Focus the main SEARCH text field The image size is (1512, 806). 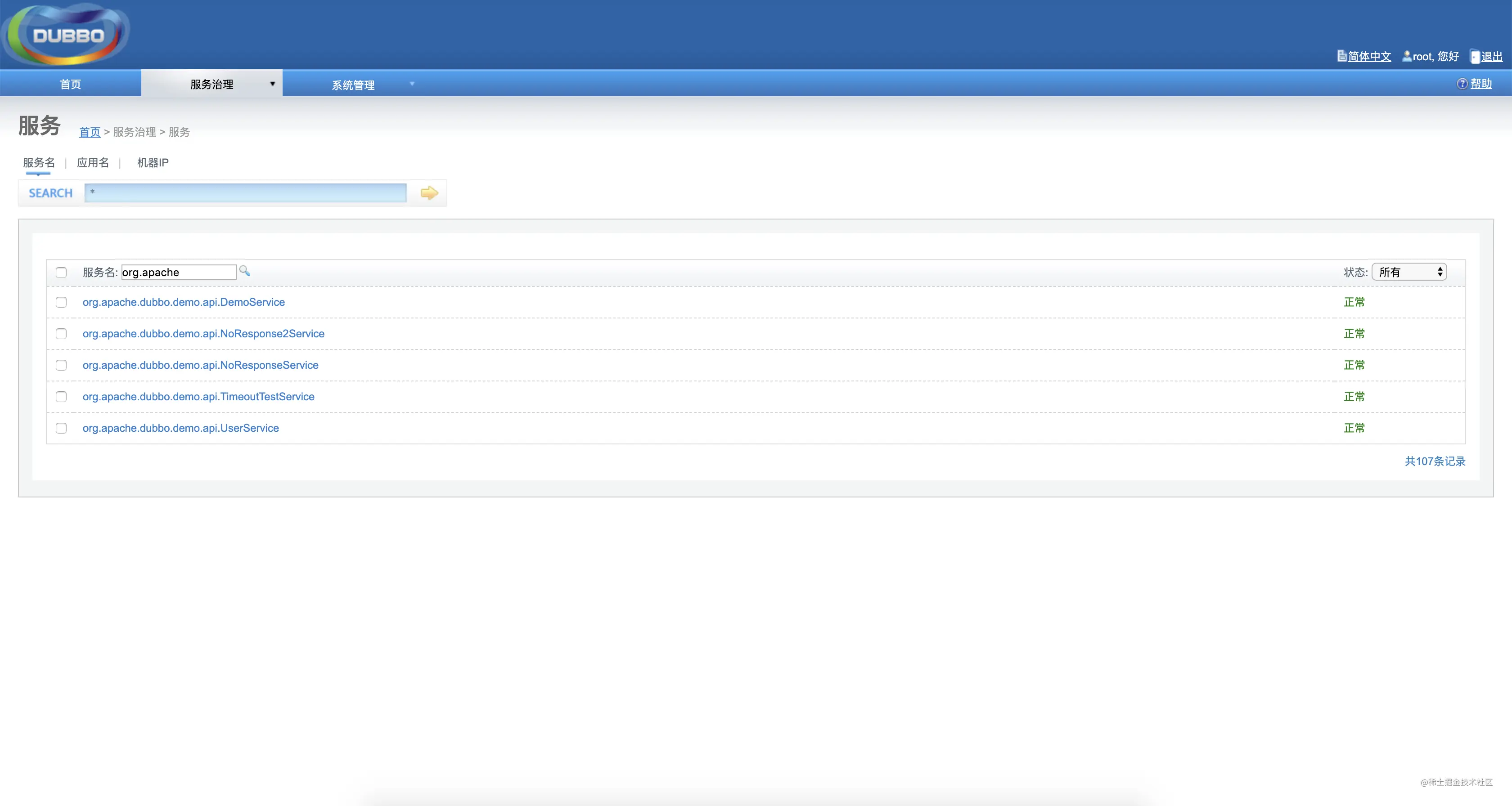click(245, 193)
